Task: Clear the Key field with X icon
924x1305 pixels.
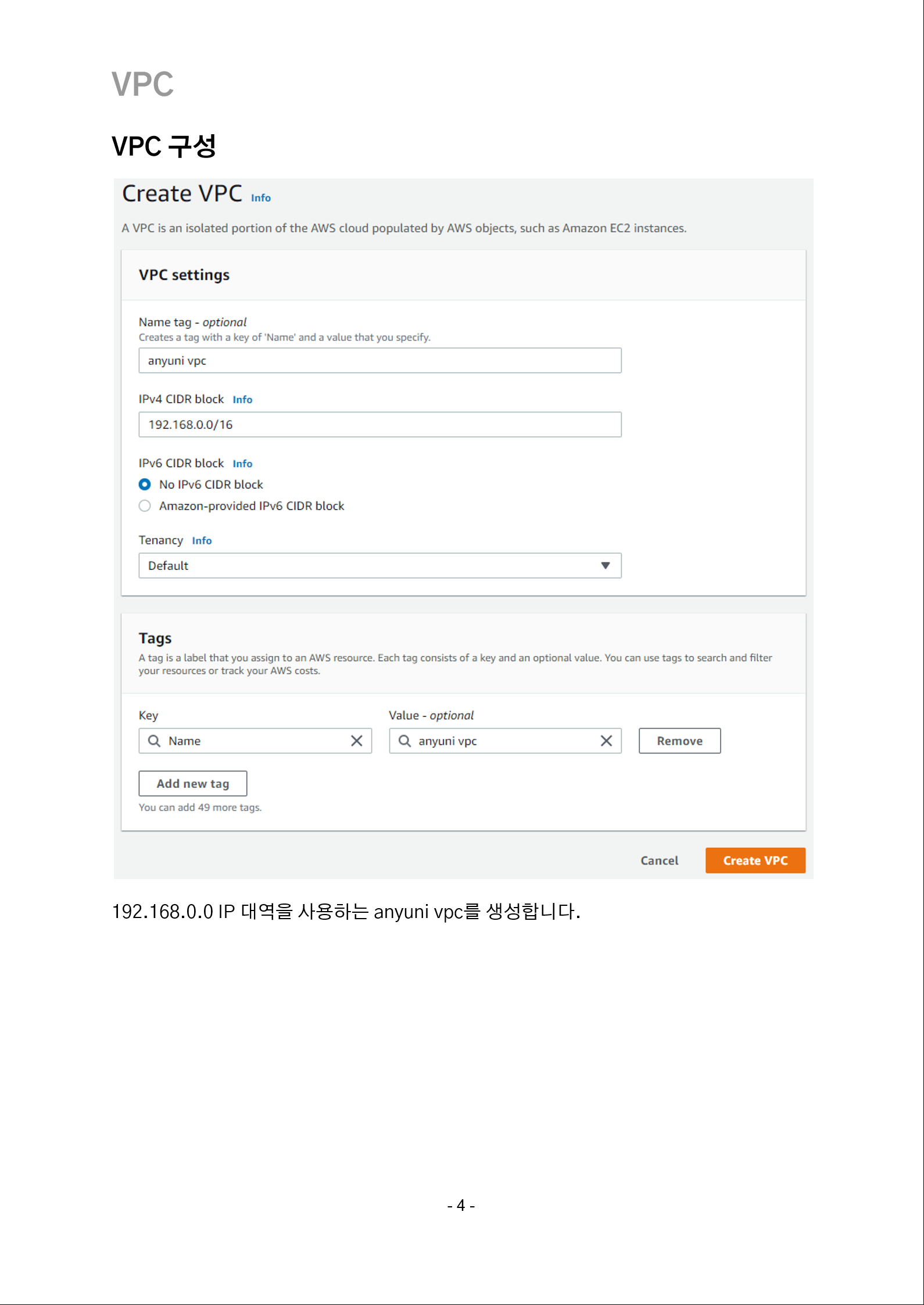Action: pos(357,741)
